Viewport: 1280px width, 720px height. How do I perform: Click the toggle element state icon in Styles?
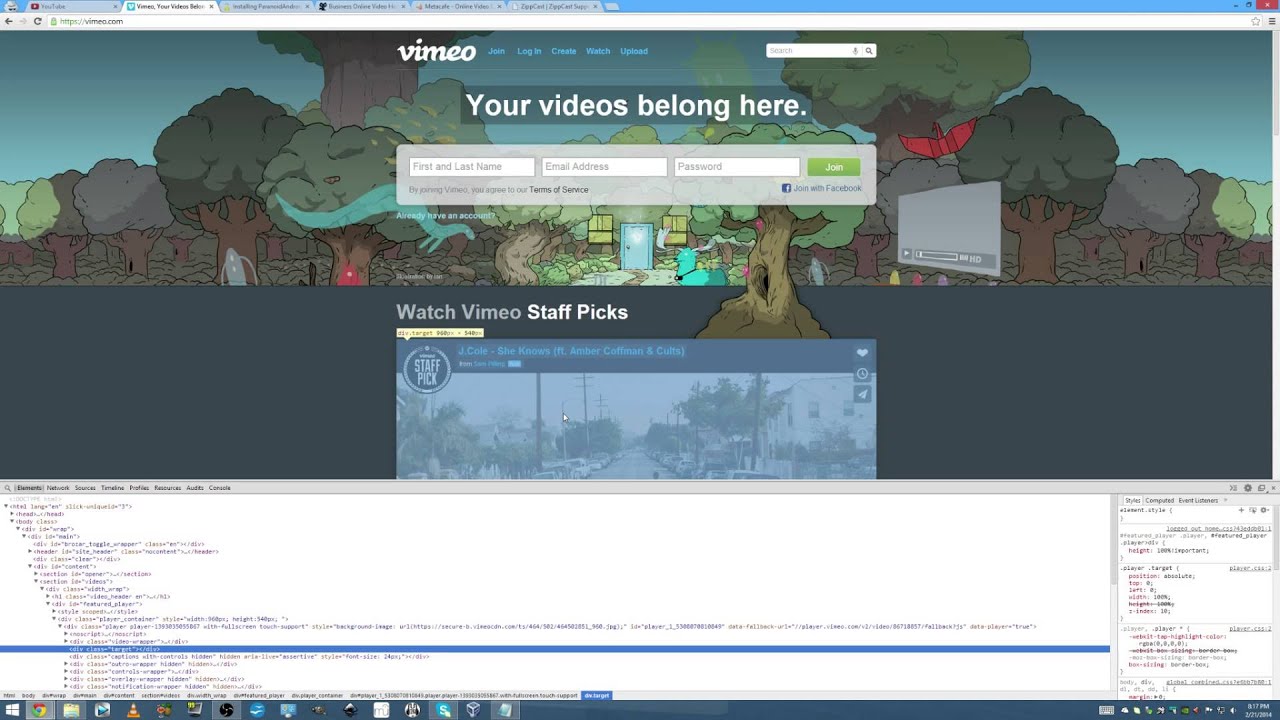coord(1252,510)
